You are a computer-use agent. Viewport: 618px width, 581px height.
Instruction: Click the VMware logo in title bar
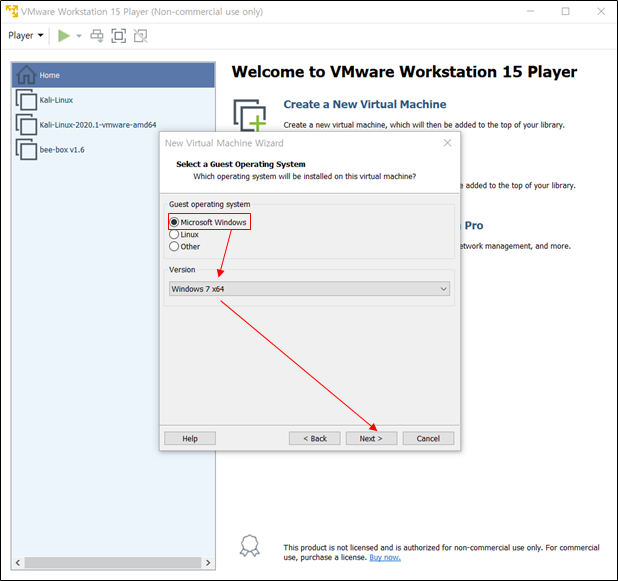(12, 11)
